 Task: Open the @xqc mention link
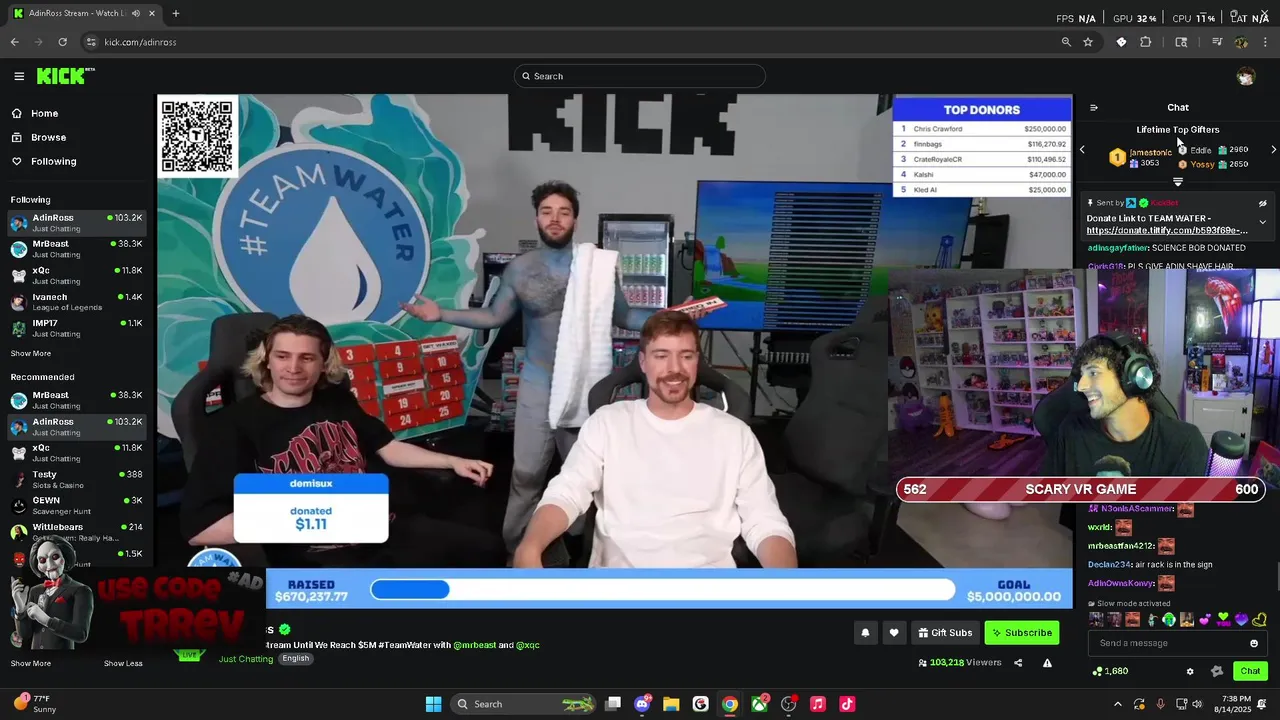[528, 645]
